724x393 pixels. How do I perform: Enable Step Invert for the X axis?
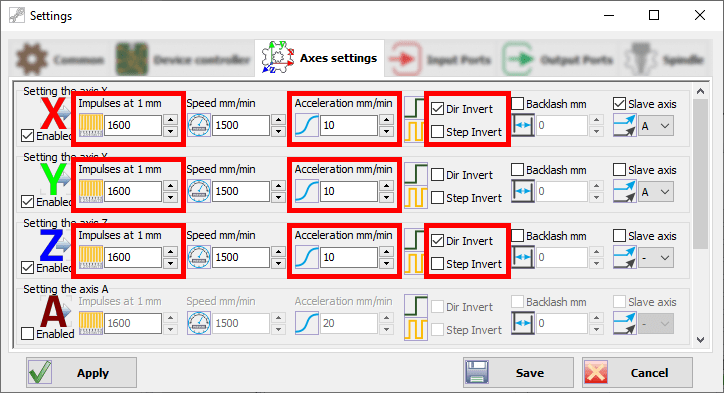pos(437,132)
